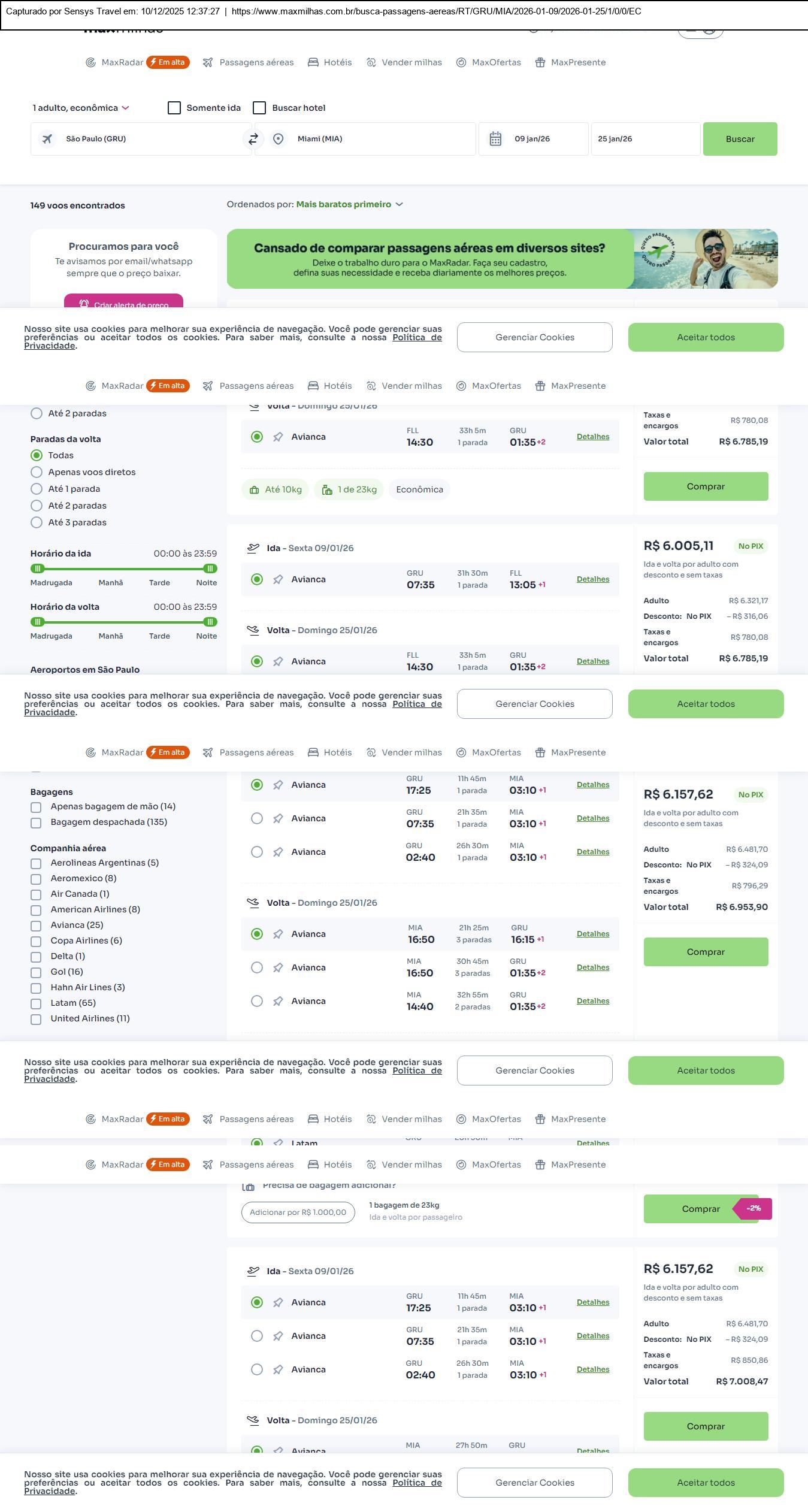The height and width of the screenshot is (1512, 808).
Task: Check the 'Somente ida' checkbox
Action: click(174, 108)
